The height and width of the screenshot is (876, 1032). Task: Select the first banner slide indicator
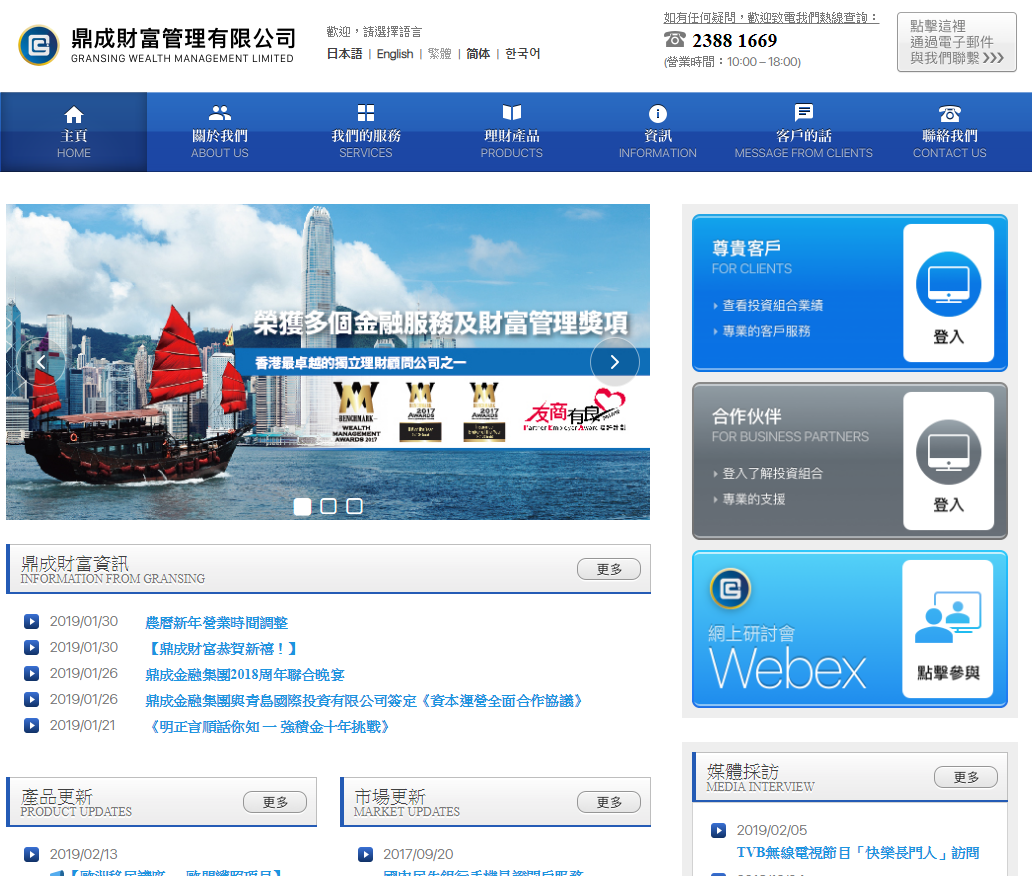[302, 506]
